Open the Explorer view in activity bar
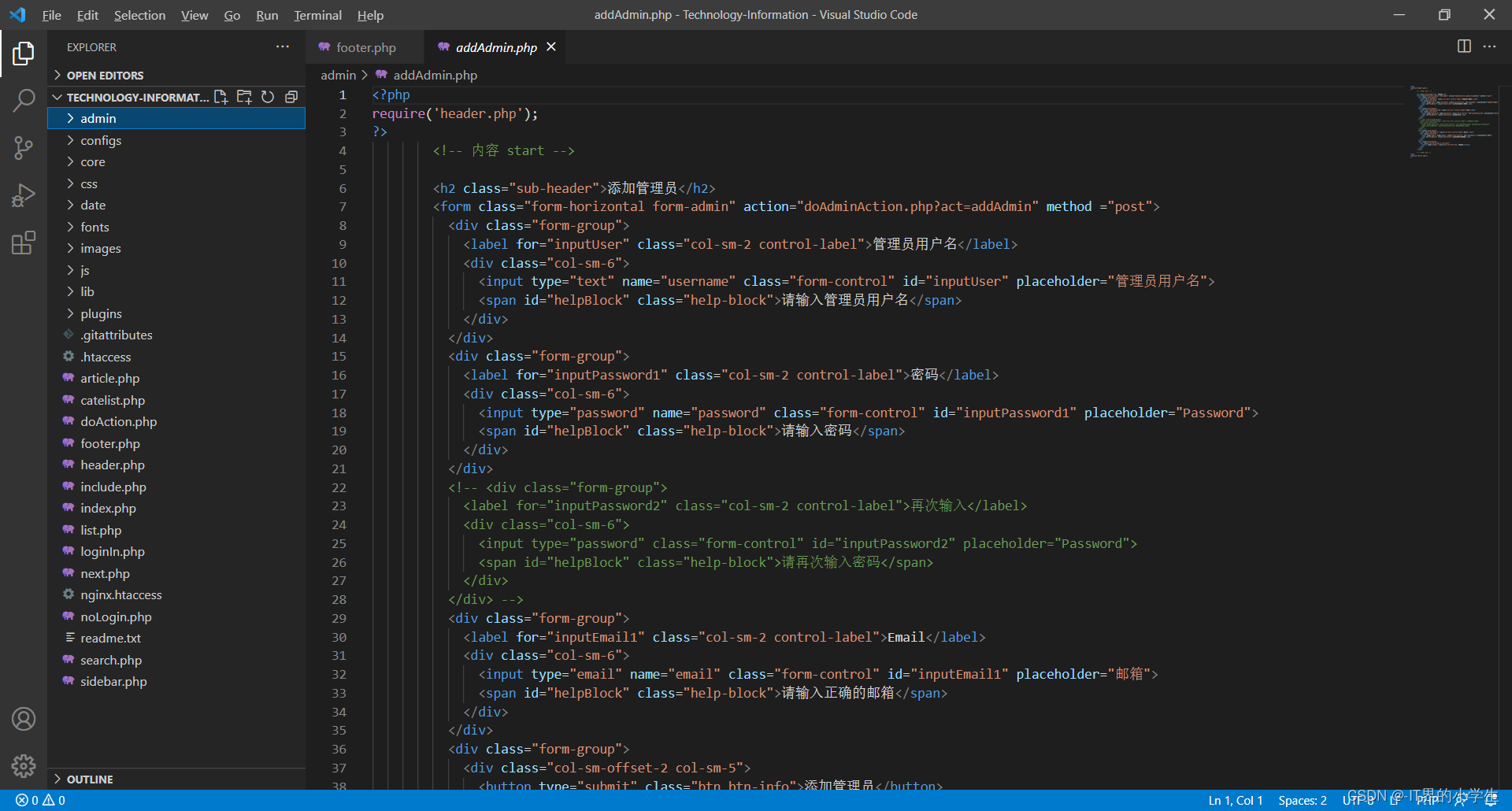Image resolution: width=1512 pixels, height=811 pixels. (x=24, y=54)
